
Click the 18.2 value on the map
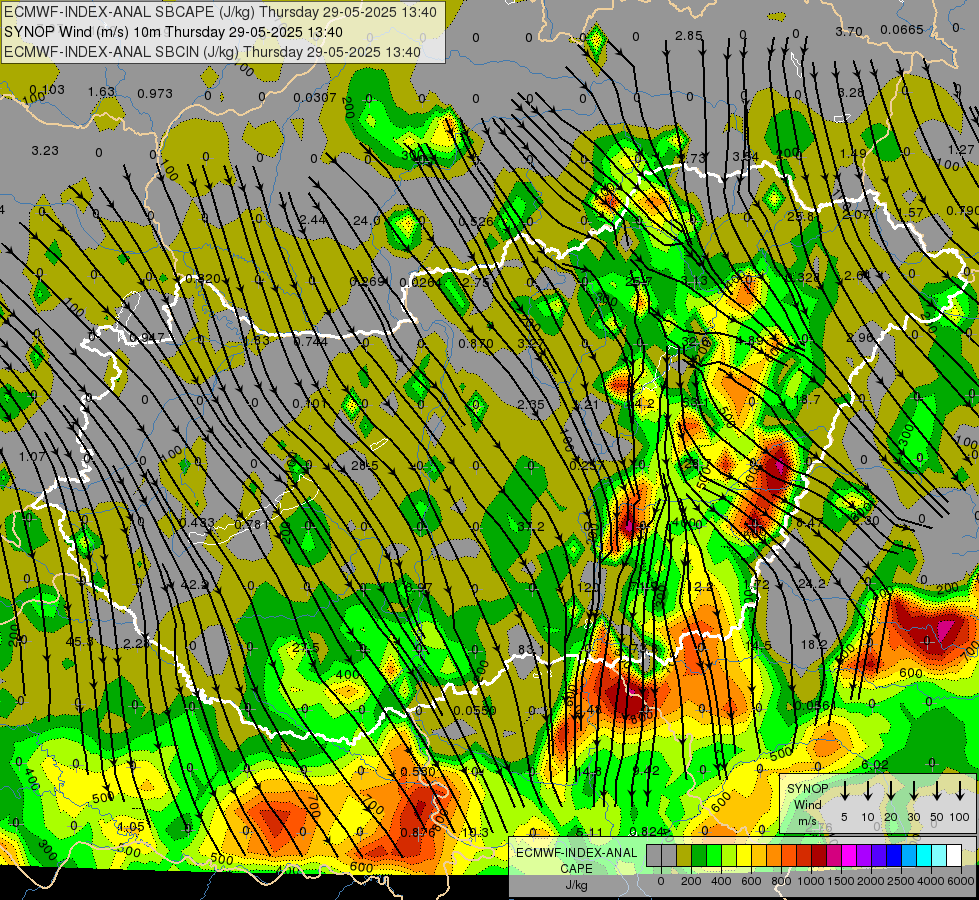814,645
